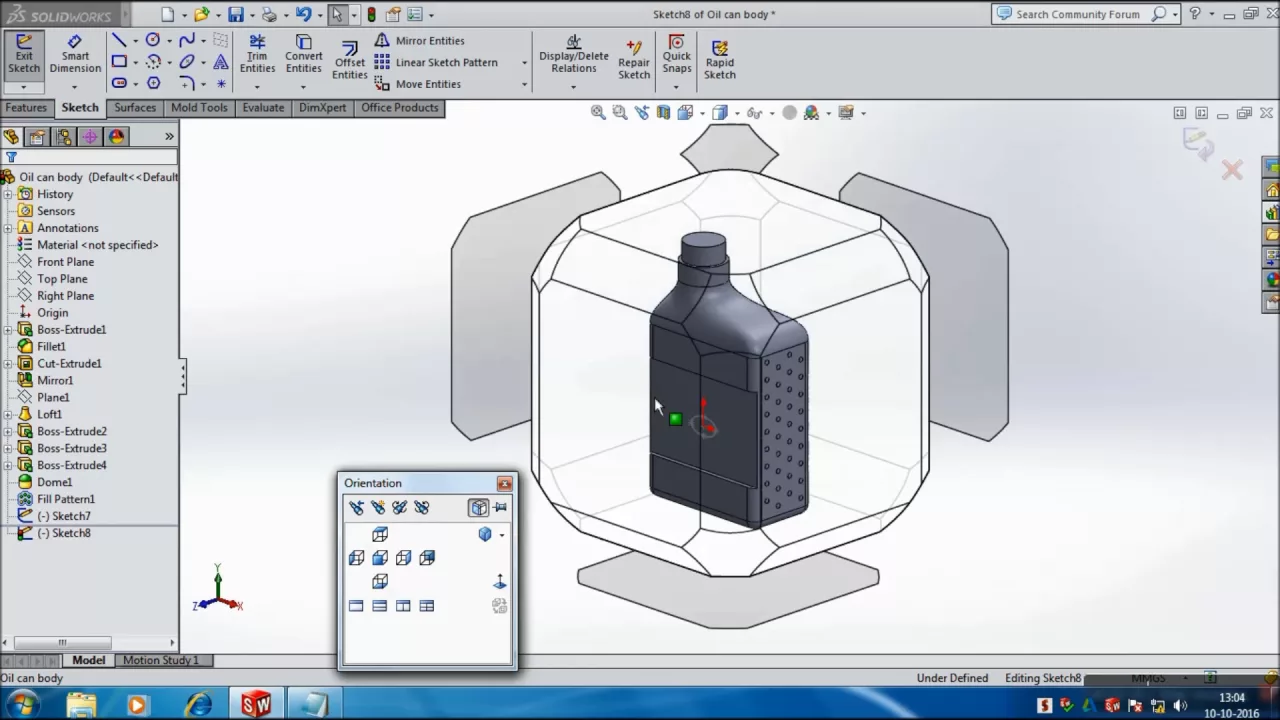Click the Rebuild traffic light icon

pyautogui.click(x=372, y=14)
